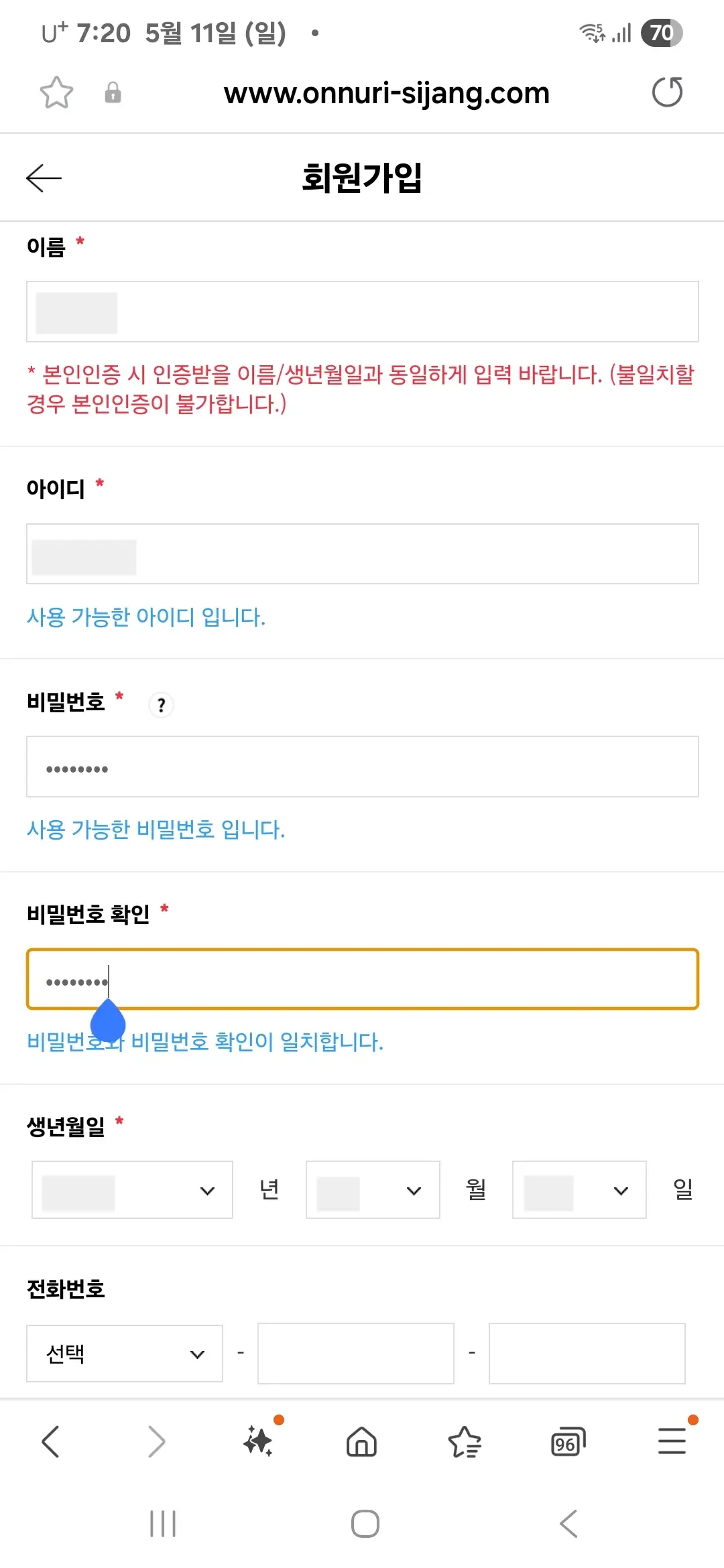Tap the password help question mark icon
Viewport: 724px width, 1568px height.
161,705
